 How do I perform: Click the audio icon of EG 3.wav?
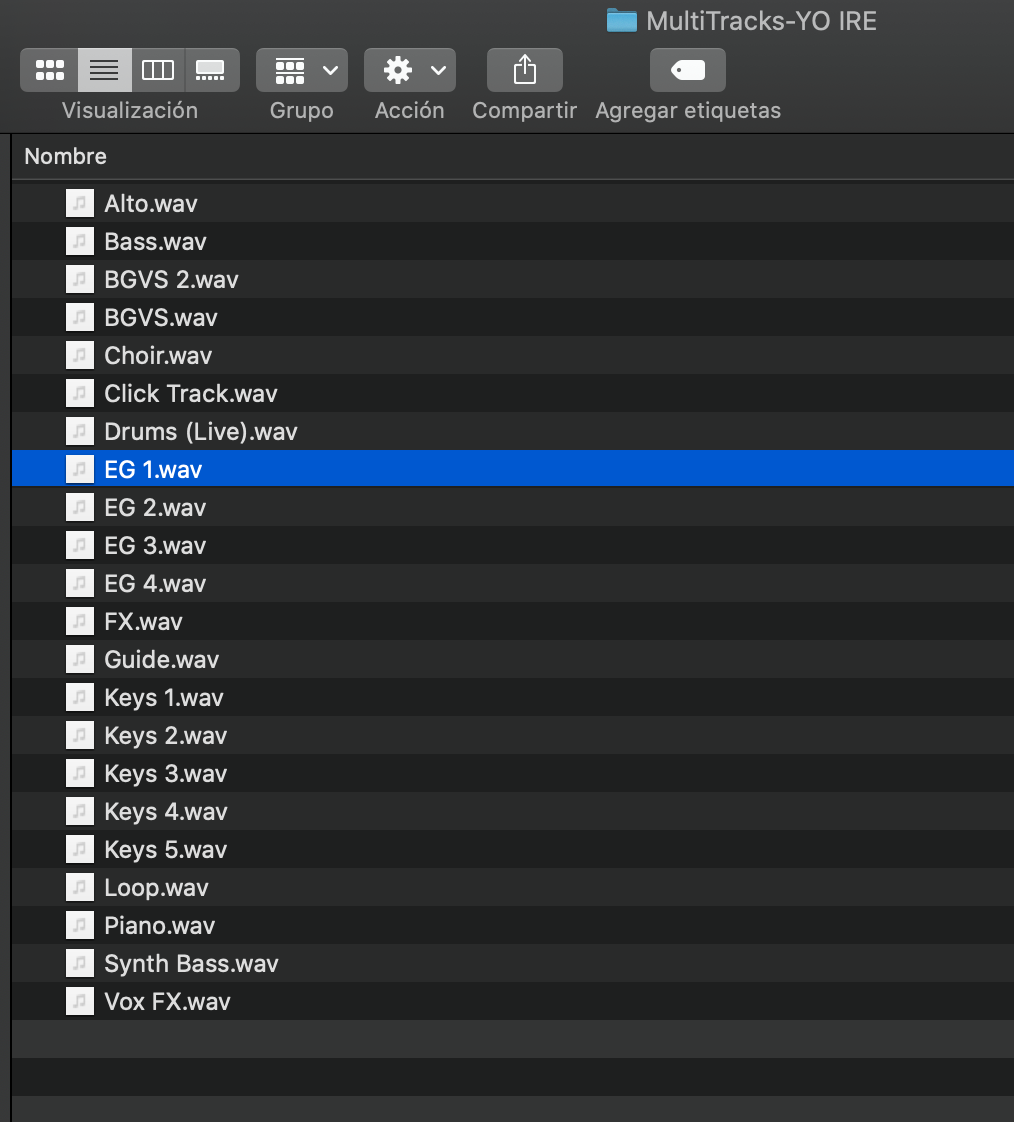point(80,545)
